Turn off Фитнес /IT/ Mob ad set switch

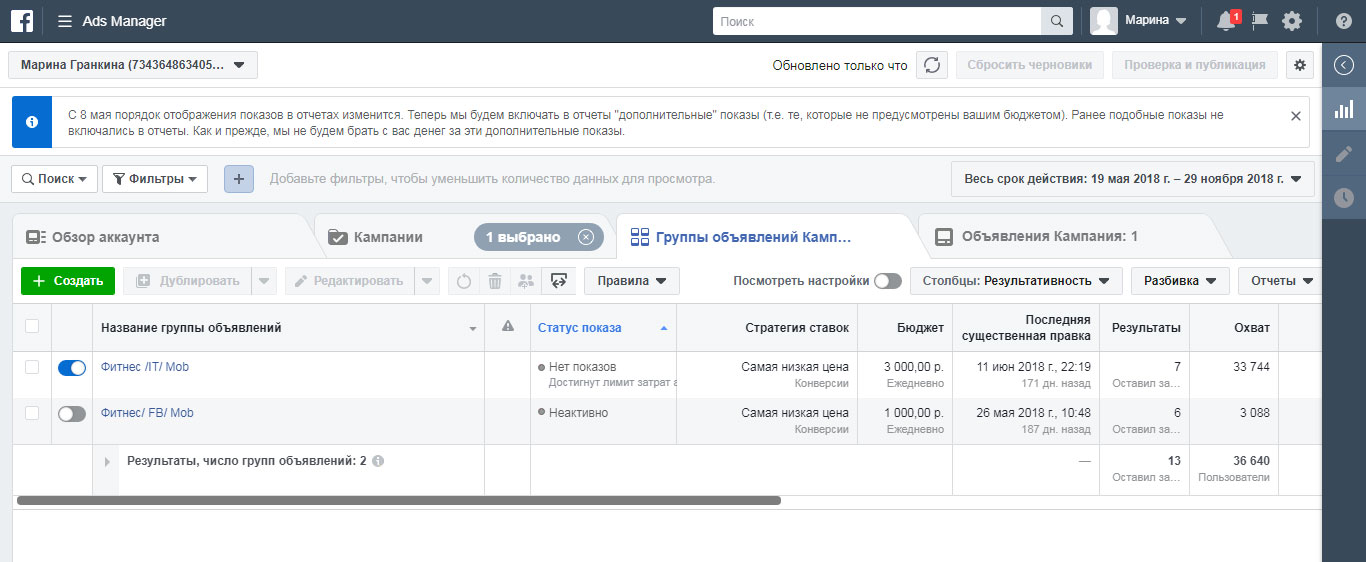tap(72, 368)
